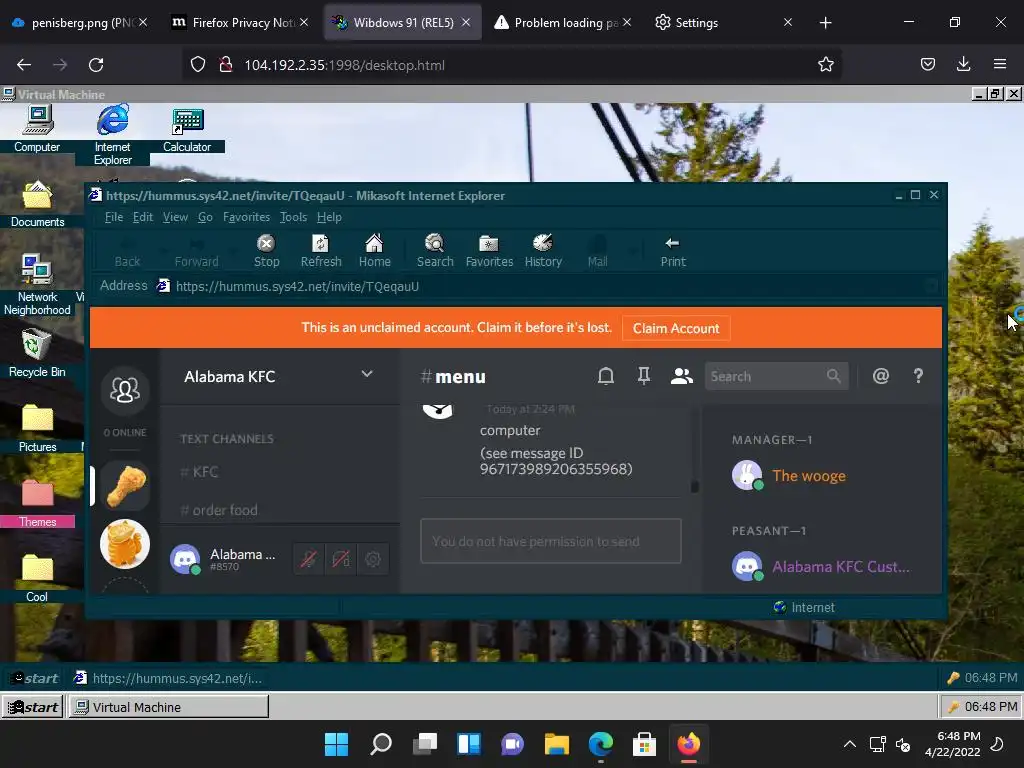
Task: Open a new Firefox tab
Action: [x=825, y=23]
